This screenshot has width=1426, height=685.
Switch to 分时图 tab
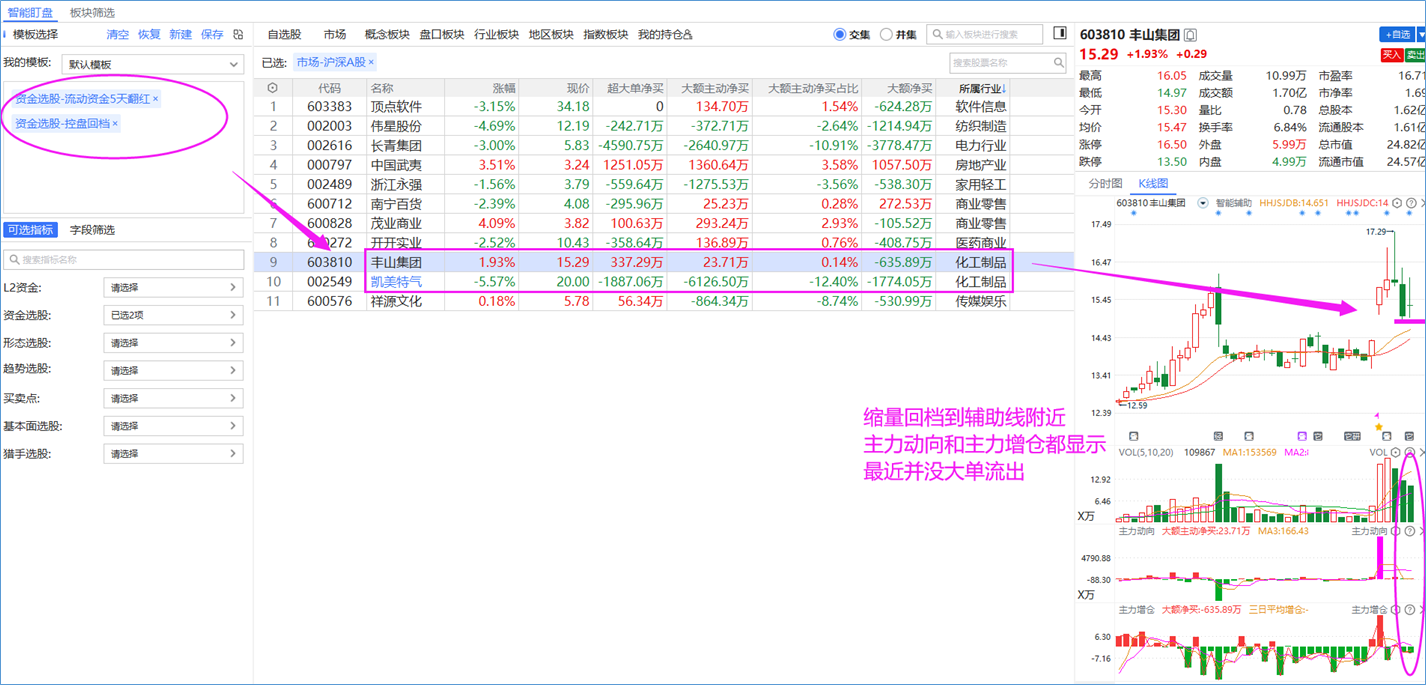click(x=1105, y=184)
